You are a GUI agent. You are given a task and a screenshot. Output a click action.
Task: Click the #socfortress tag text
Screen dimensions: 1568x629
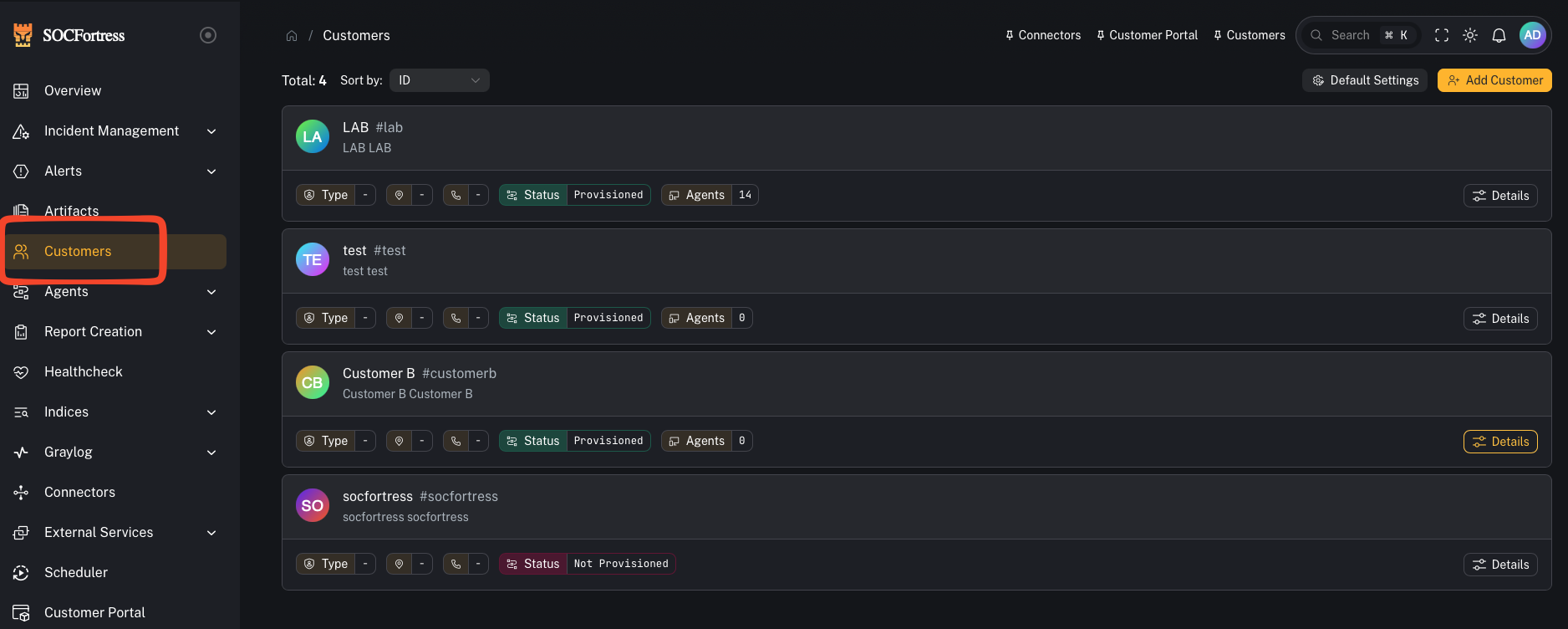(x=459, y=496)
